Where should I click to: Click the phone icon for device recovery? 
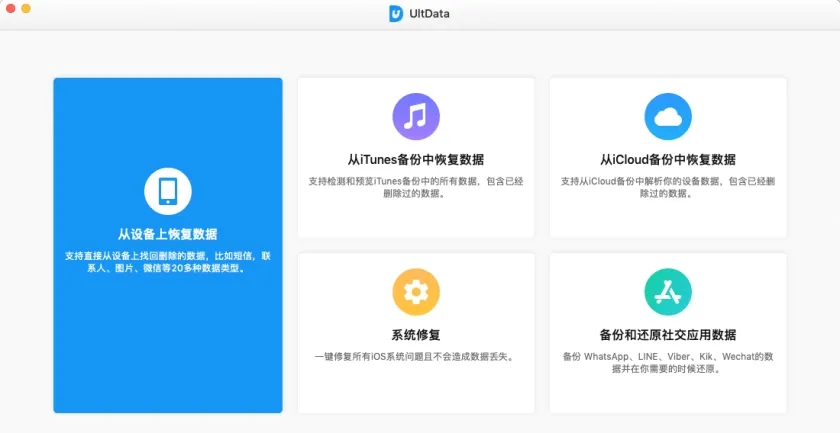[167, 191]
